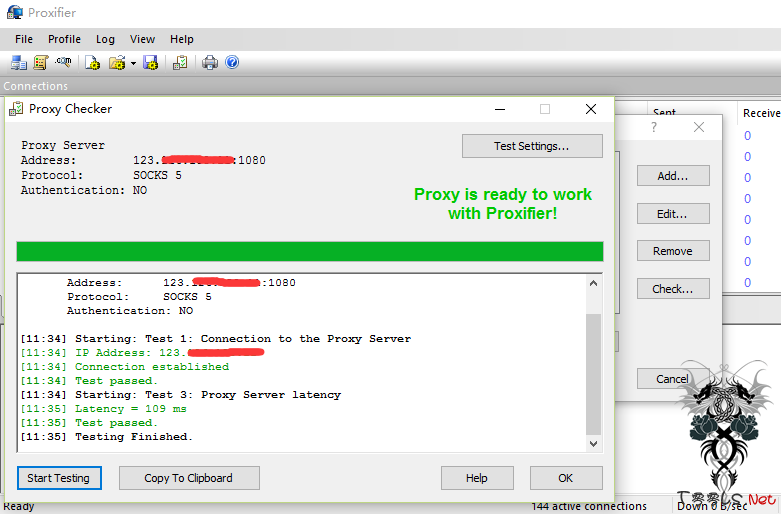
Task: Click 'Starting: Test 1: Connection to the Proxy Server'
Action: pyautogui.click(x=216, y=339)
